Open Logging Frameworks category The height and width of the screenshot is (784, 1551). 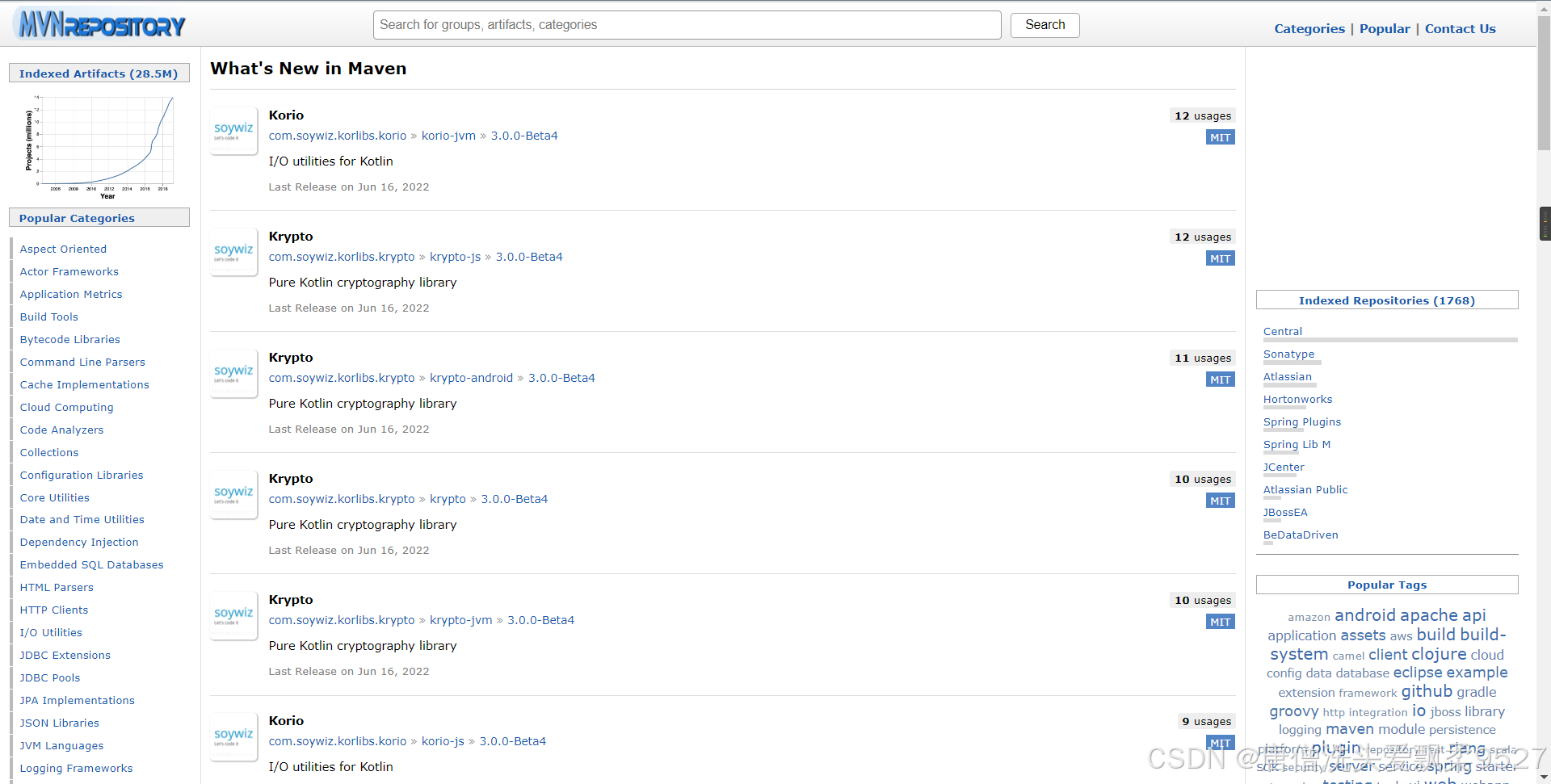(x=76, y=769)
